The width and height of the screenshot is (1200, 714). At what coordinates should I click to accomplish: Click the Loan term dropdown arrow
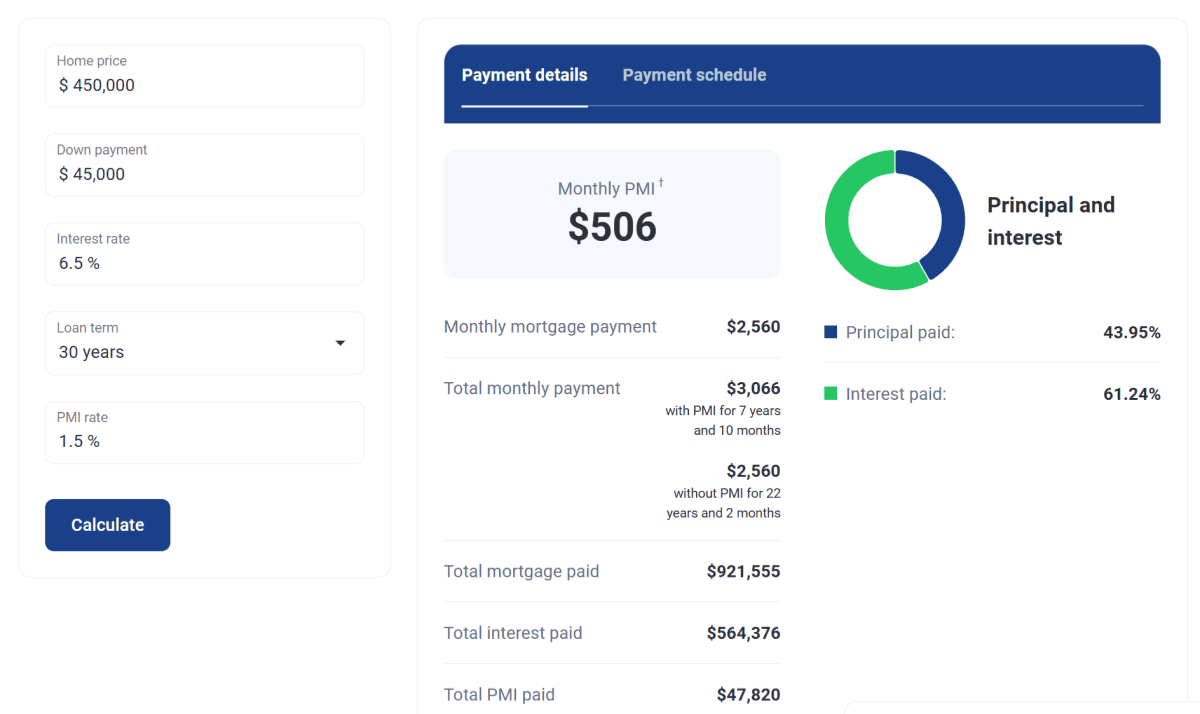tap(340, 343)
